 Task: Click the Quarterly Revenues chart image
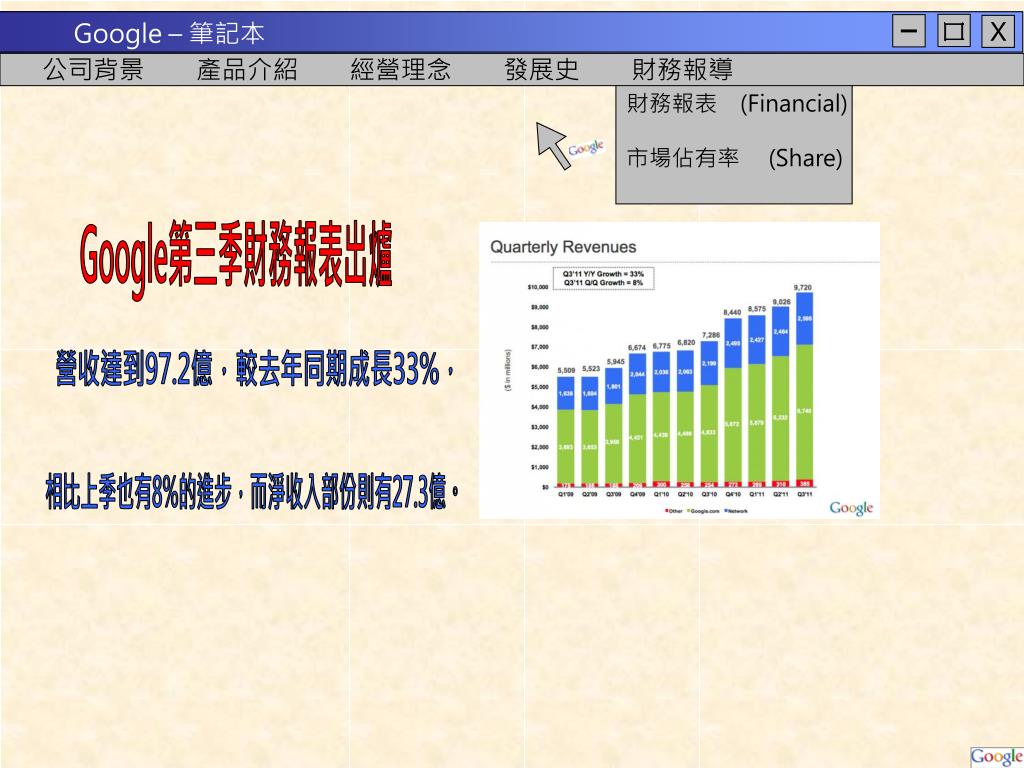tap(679, 370)
